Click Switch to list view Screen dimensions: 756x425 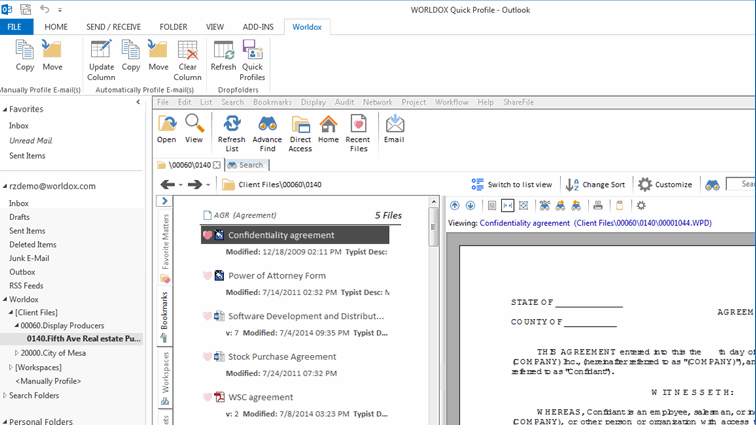pyautogui.click(x=512, y=185)
